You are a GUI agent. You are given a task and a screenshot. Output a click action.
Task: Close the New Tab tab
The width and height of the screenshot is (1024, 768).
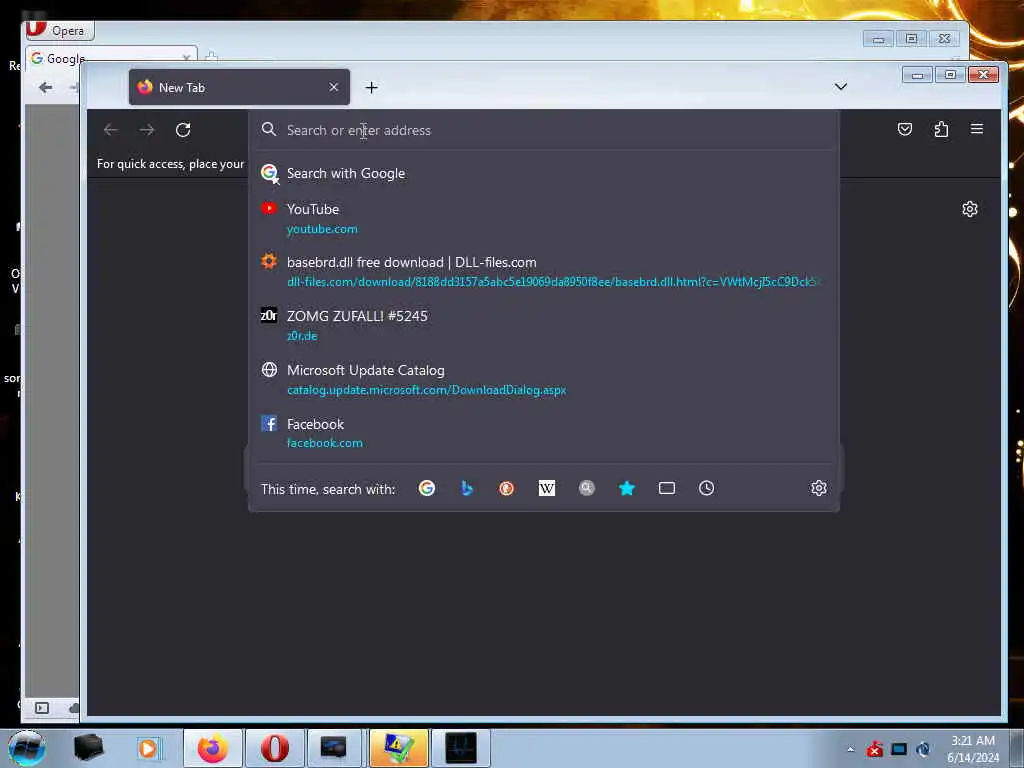click(334, 87)
